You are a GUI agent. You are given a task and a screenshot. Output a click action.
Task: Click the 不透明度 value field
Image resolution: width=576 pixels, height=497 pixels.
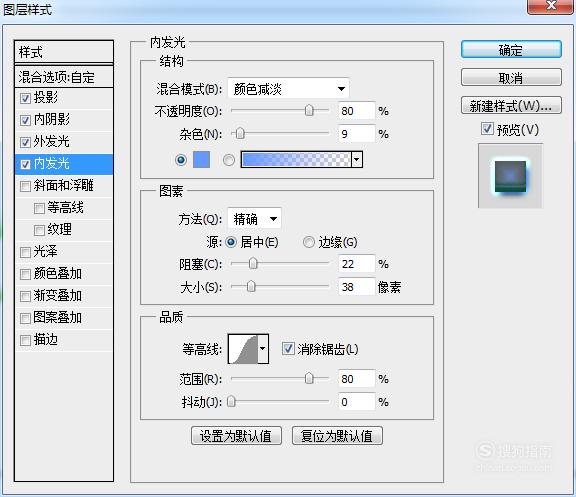(356, 111)
